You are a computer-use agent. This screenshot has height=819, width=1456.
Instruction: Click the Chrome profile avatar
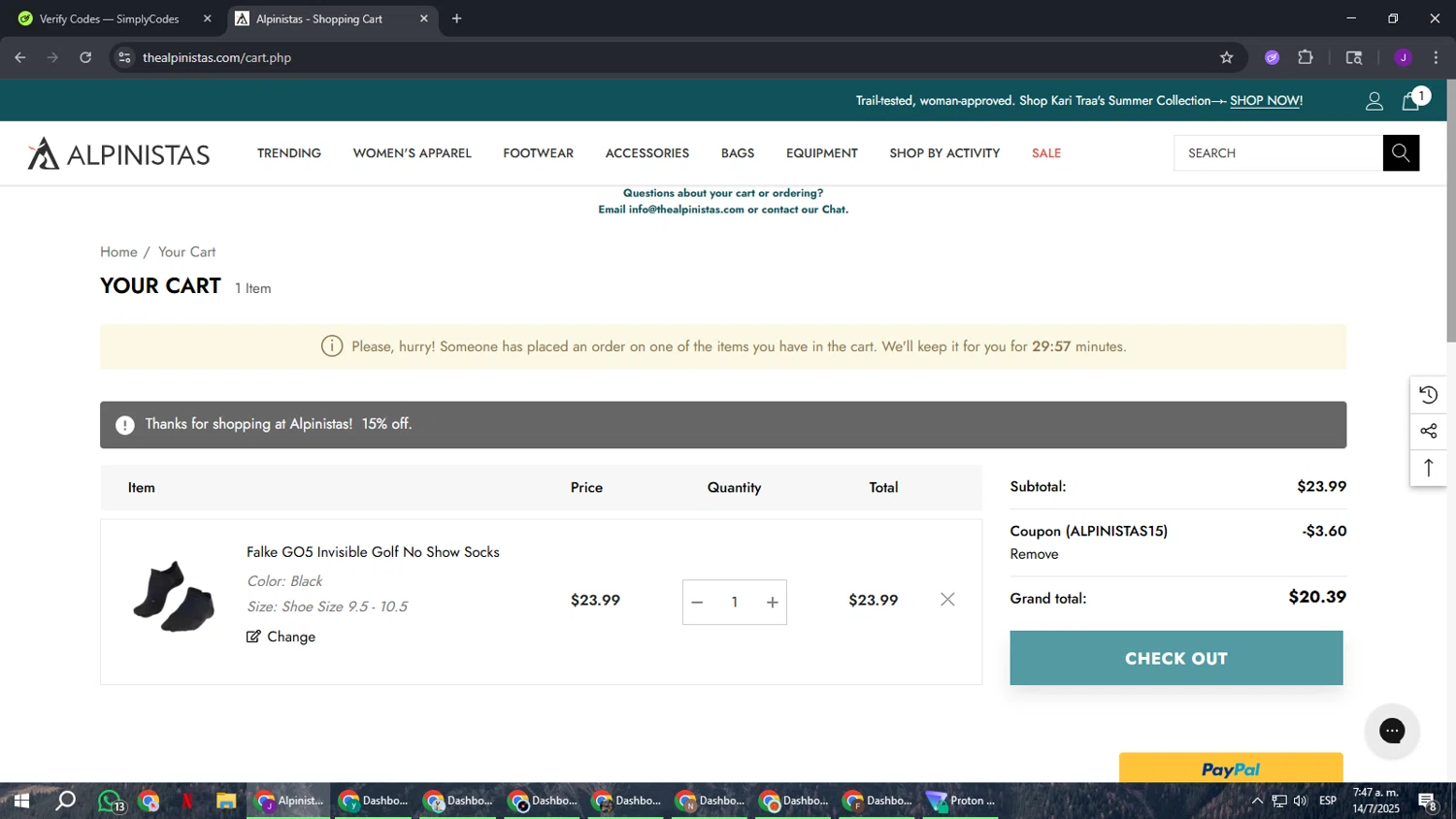[x=1403, y=57]
